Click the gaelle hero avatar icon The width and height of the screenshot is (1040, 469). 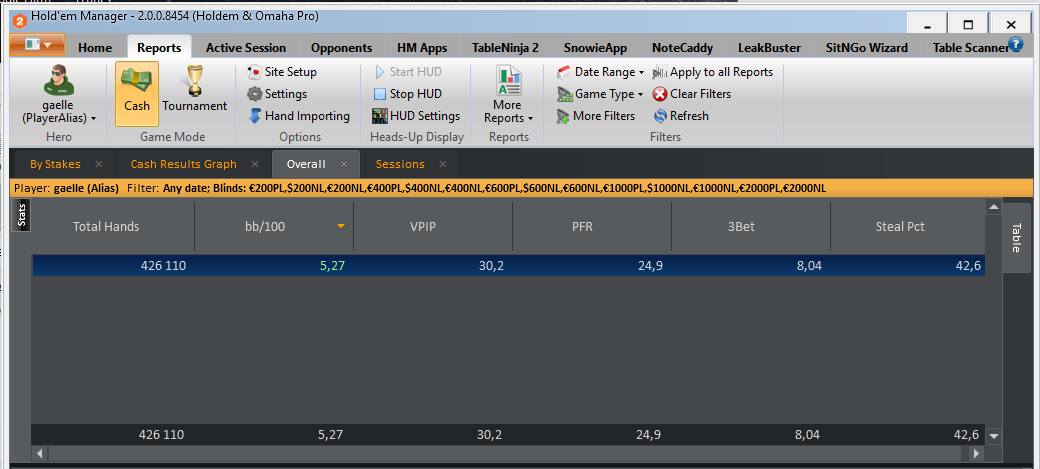point(58,80)
